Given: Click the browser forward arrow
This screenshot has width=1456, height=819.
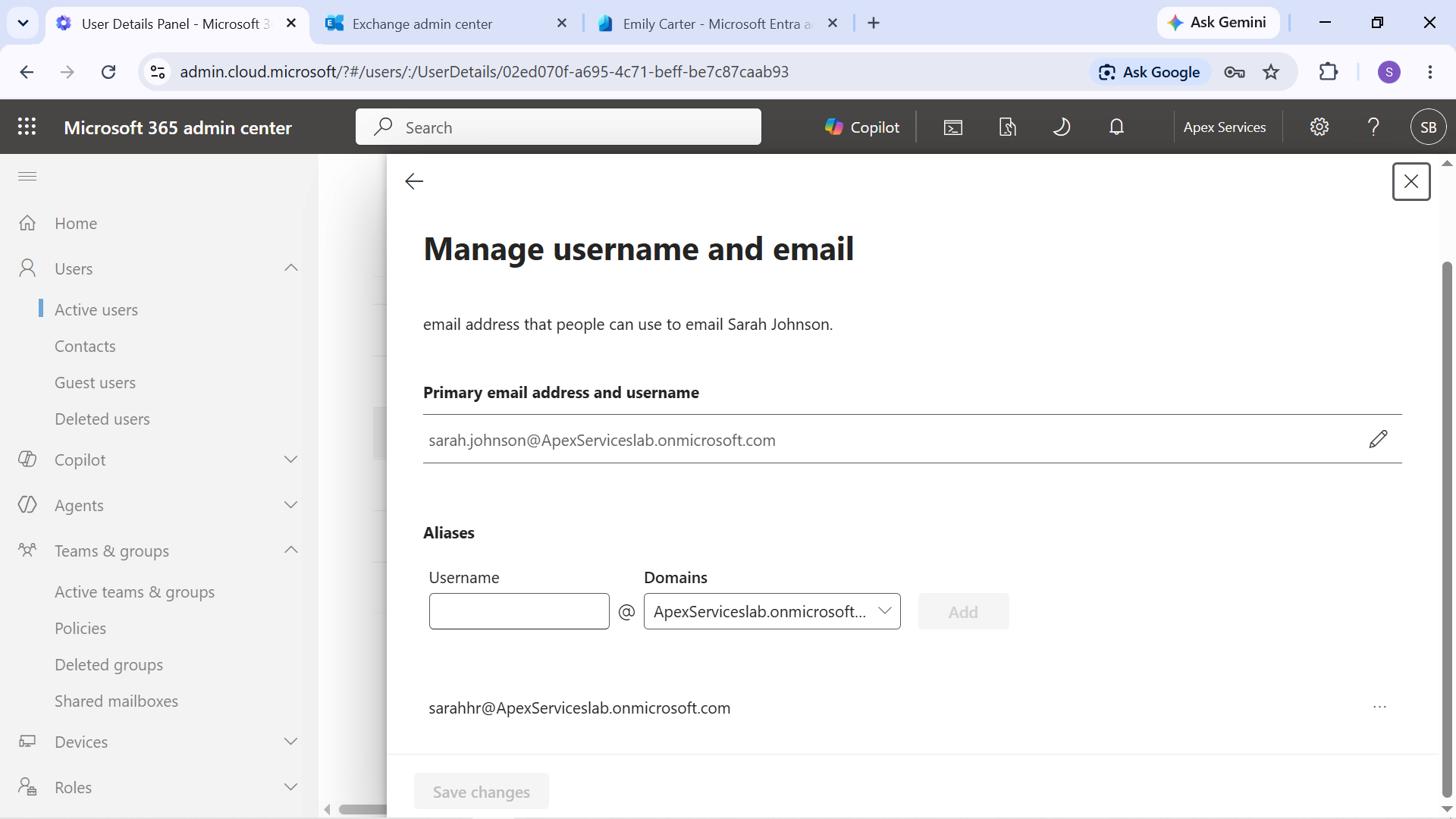Looking at the screenshot, I should click(x=67, y=72).
